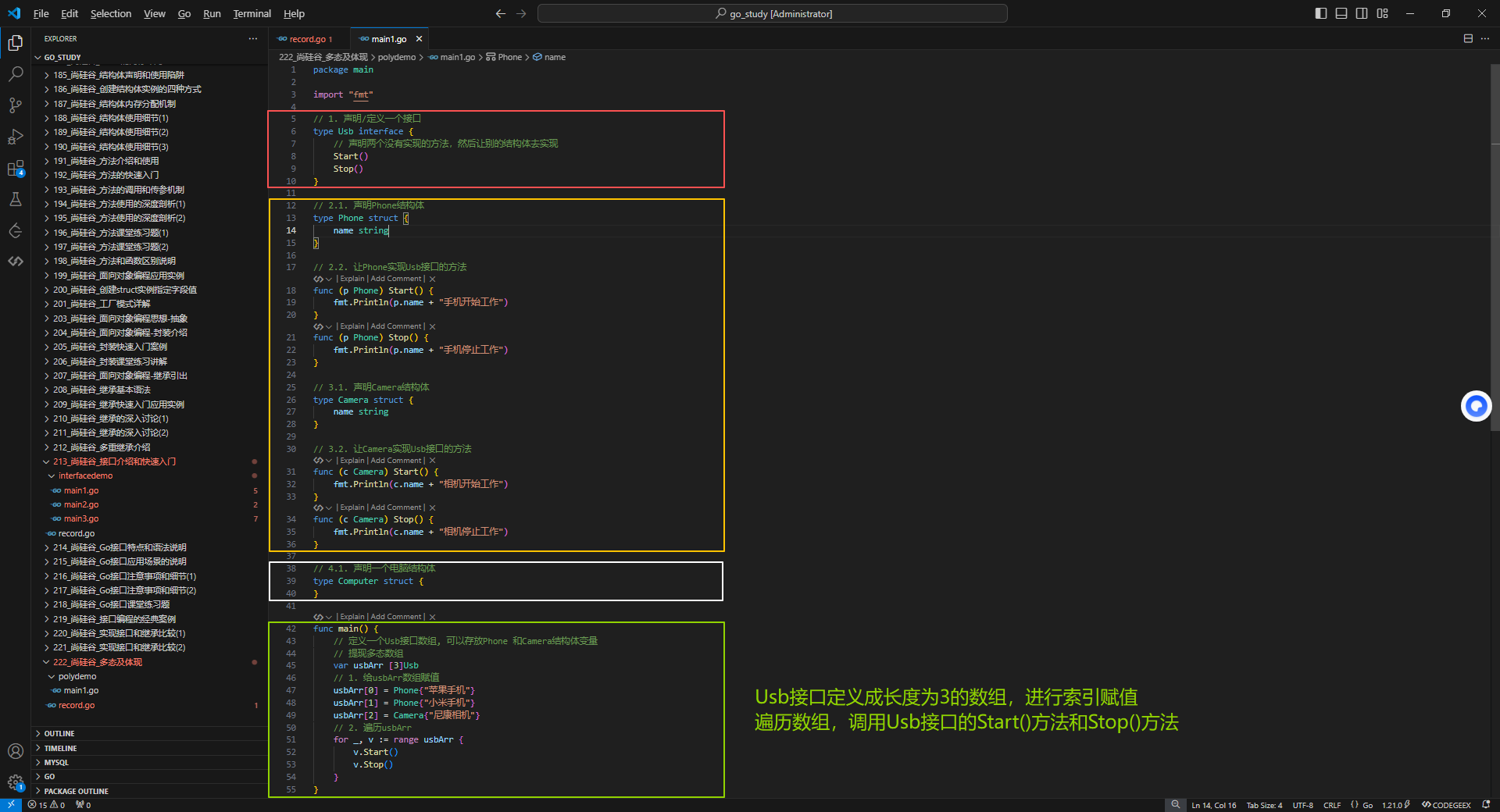Click the go_study command center search box
The height and width of the screenshot is (812, 1500).
tap(772, 13)
